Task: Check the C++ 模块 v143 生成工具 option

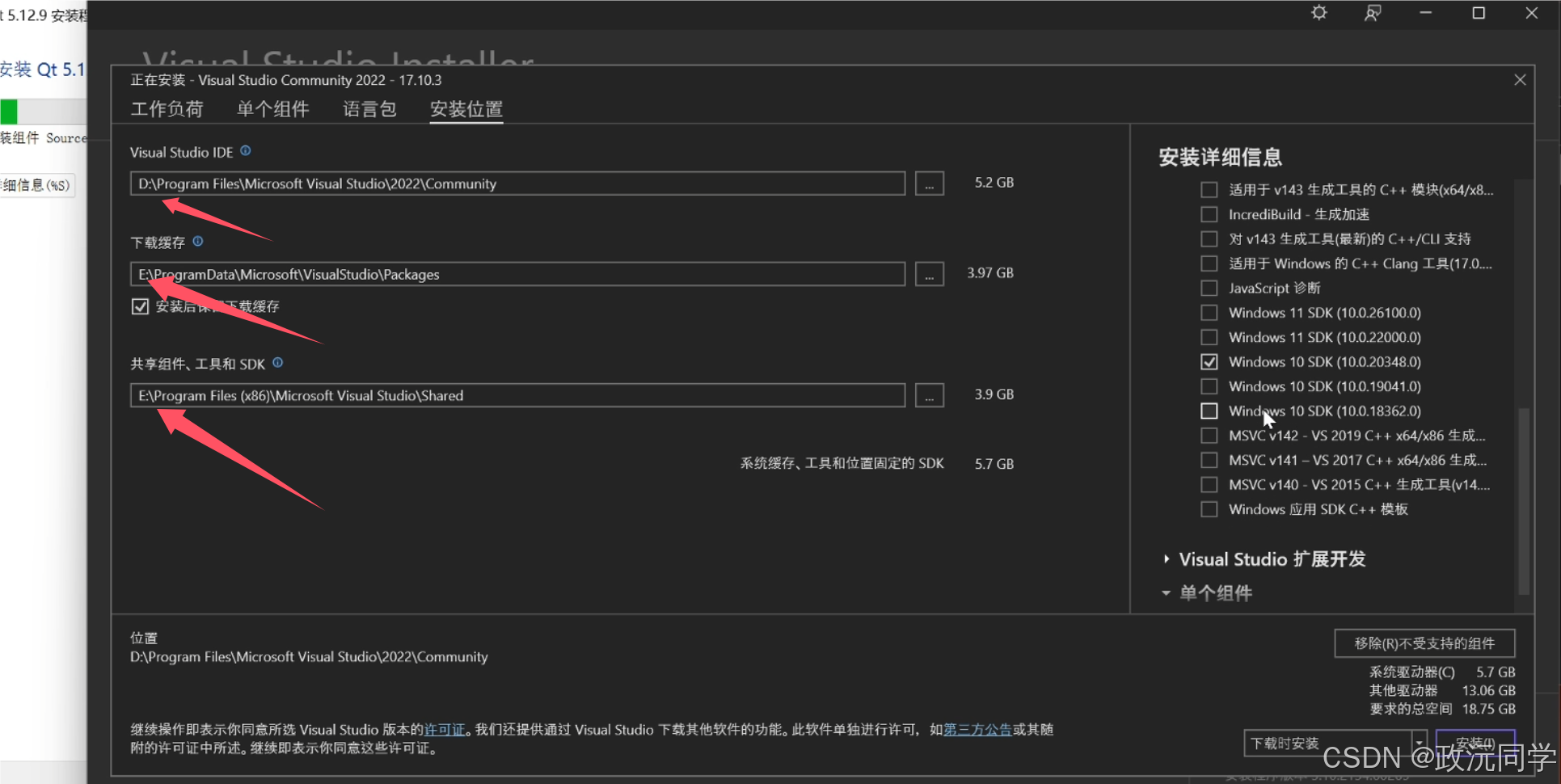Action: (x=1209, y=190)
